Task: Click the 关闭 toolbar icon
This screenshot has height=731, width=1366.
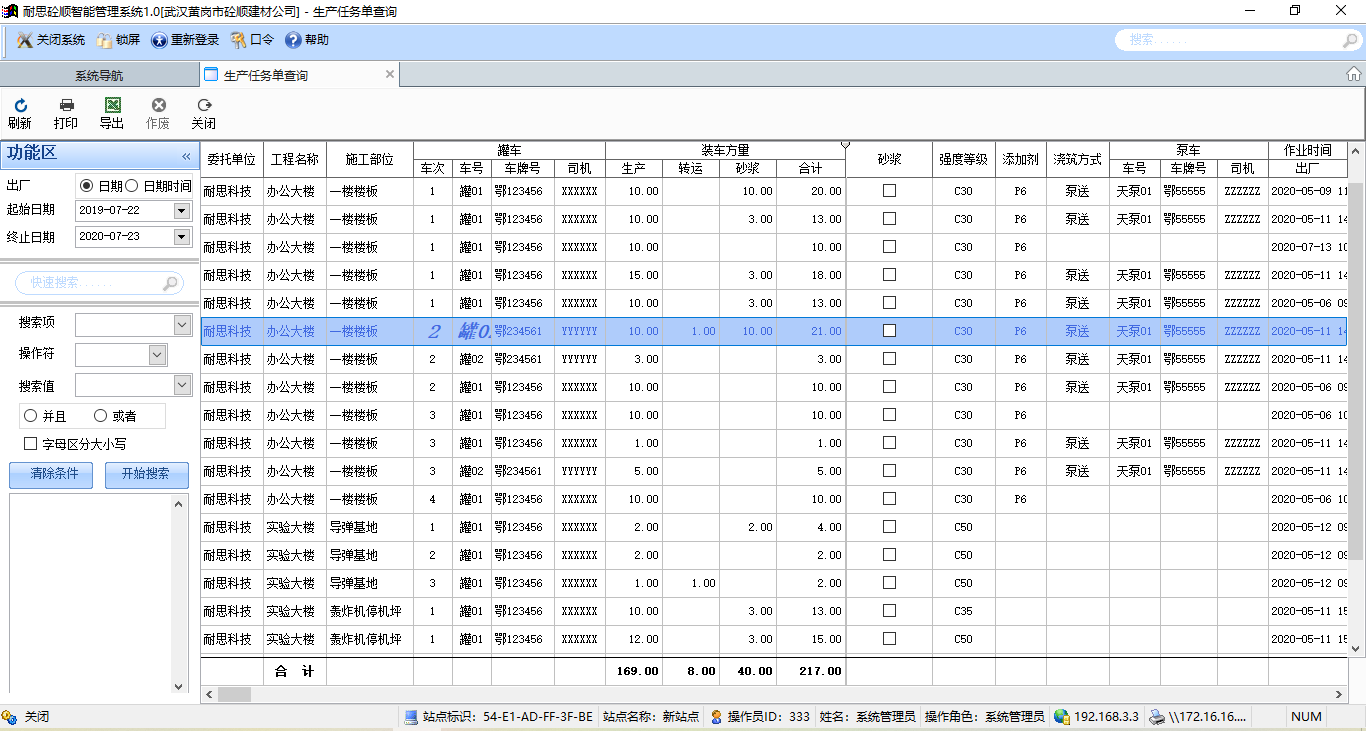Action: tap(204, 106)
